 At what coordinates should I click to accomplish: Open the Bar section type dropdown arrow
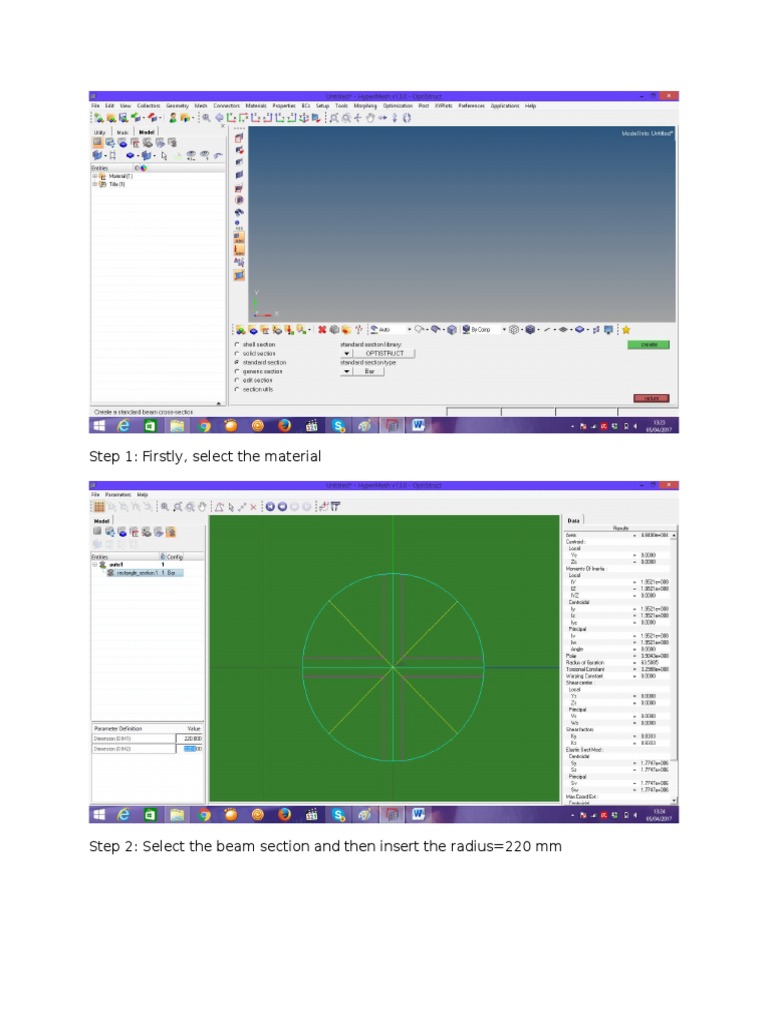point(347,372)
